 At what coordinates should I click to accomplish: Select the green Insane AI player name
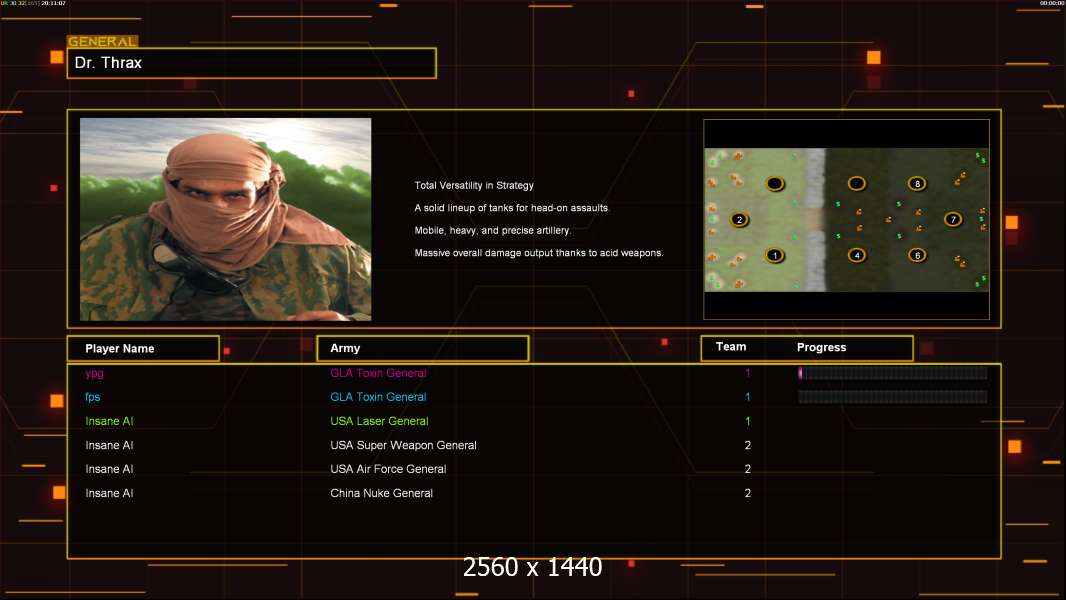[x=109, y=421]
